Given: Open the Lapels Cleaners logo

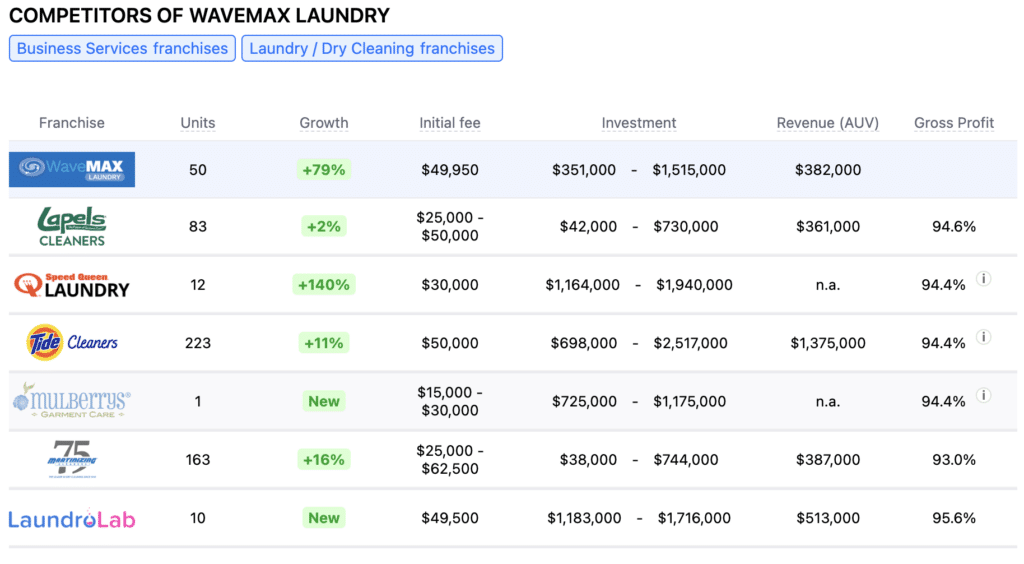Looking at the screenshot, I should coord(72,227).
